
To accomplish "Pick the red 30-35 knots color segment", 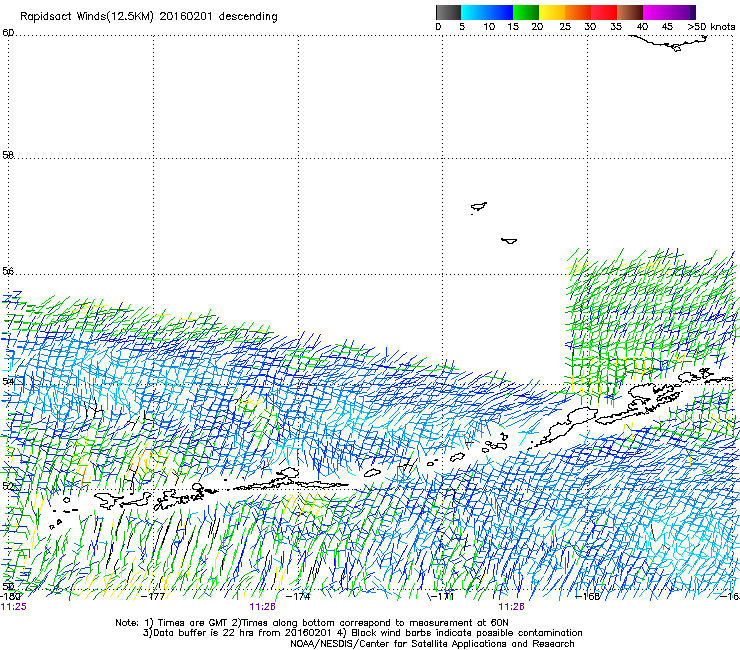I will (604, 12).
